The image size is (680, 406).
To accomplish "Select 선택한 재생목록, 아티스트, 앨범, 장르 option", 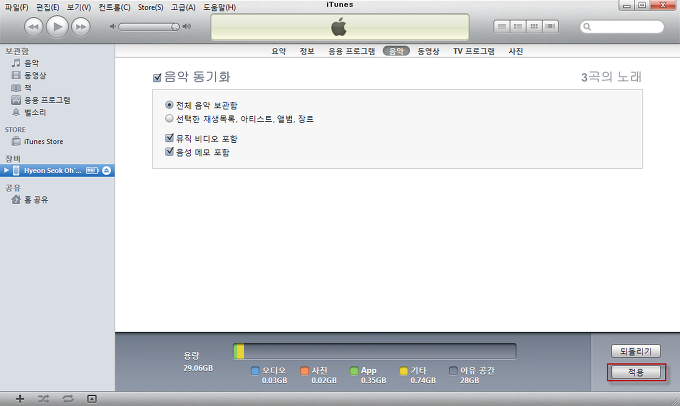I will [x=169, y=118].
